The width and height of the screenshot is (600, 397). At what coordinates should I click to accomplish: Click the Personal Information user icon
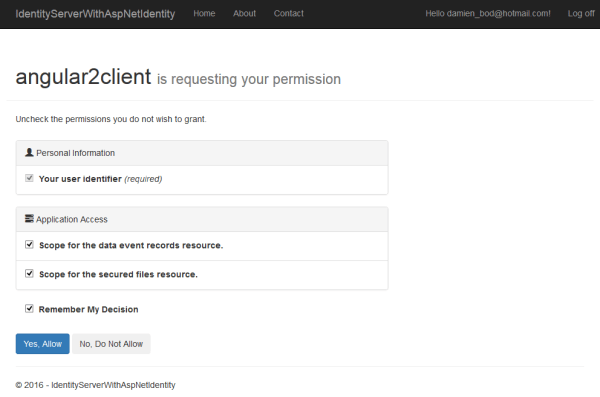tap(29, 152)
